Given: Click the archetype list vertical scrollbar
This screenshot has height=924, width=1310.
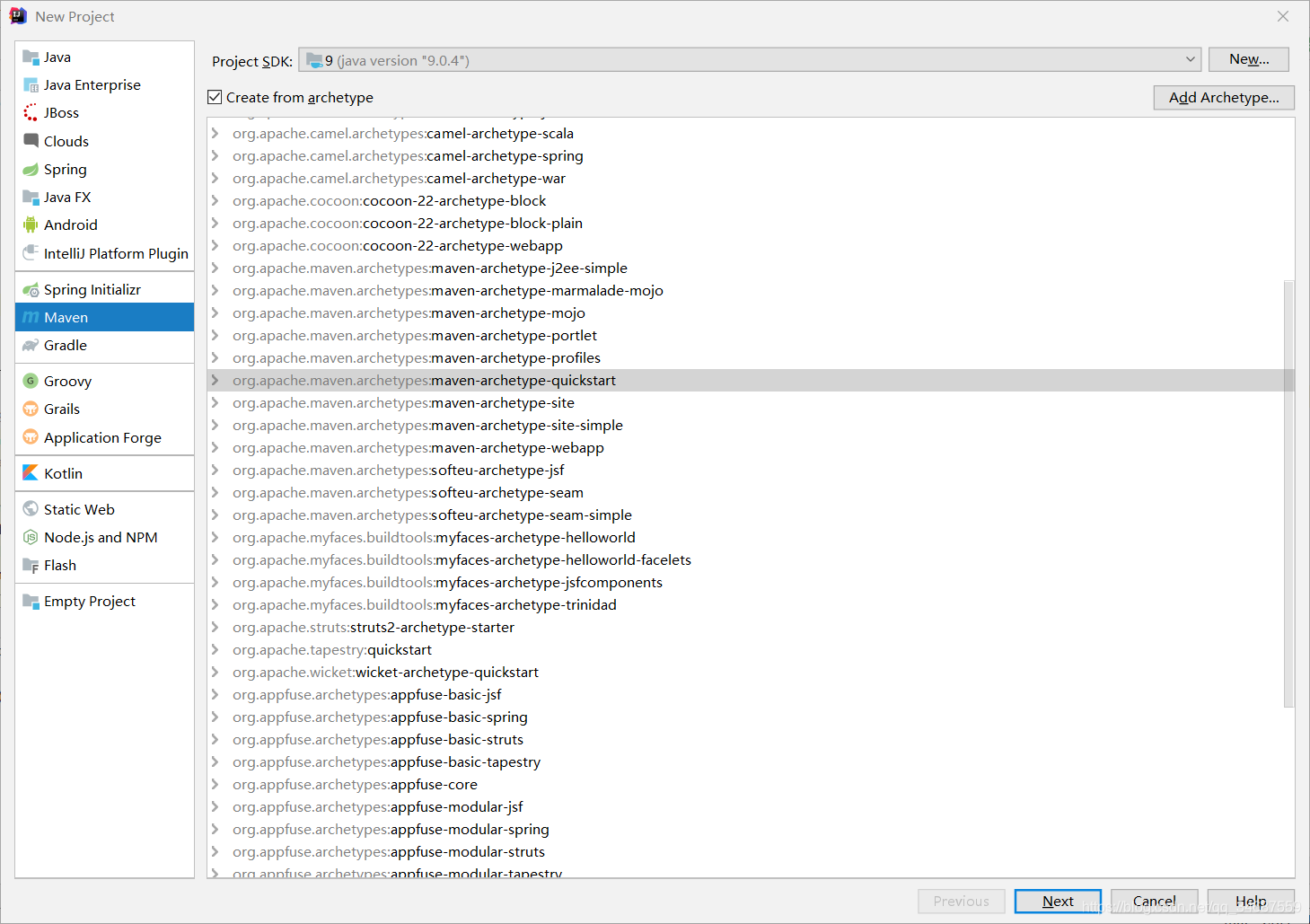Looking at the screenshot, I should 1288,494.
